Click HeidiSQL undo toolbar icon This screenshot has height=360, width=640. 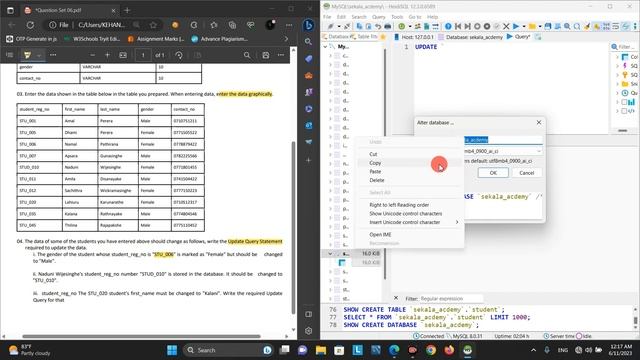pos(378,27)
